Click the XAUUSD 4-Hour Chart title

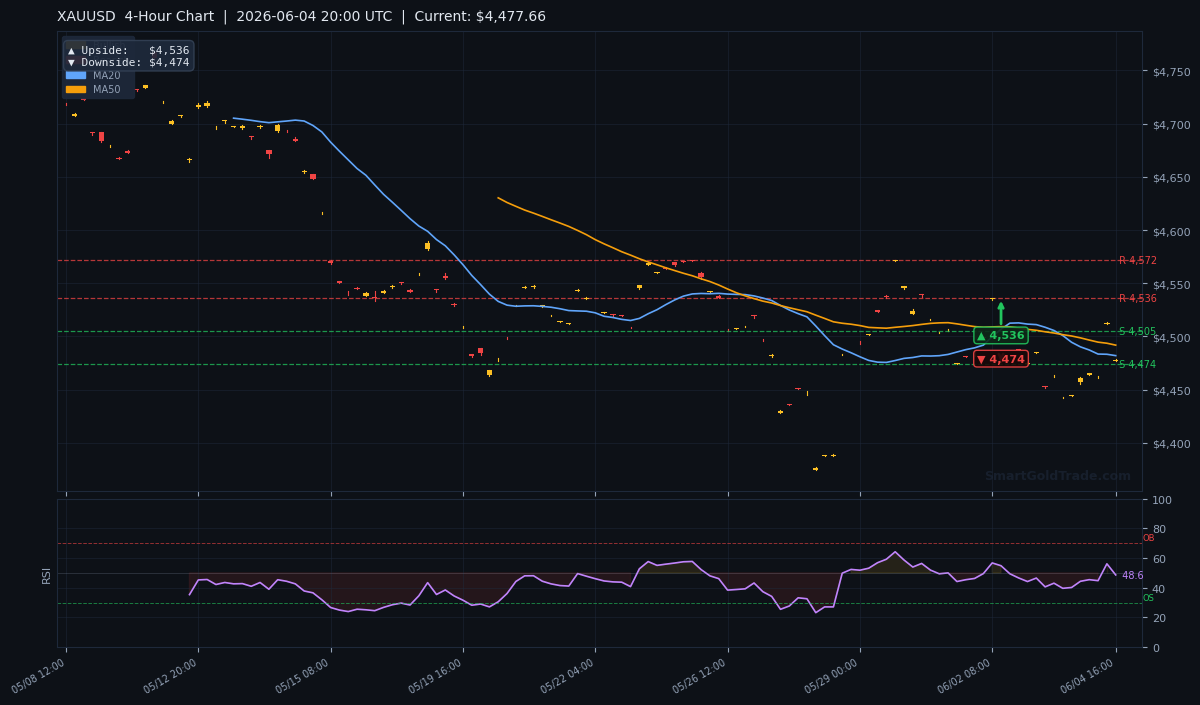click(x=136, y=16)
